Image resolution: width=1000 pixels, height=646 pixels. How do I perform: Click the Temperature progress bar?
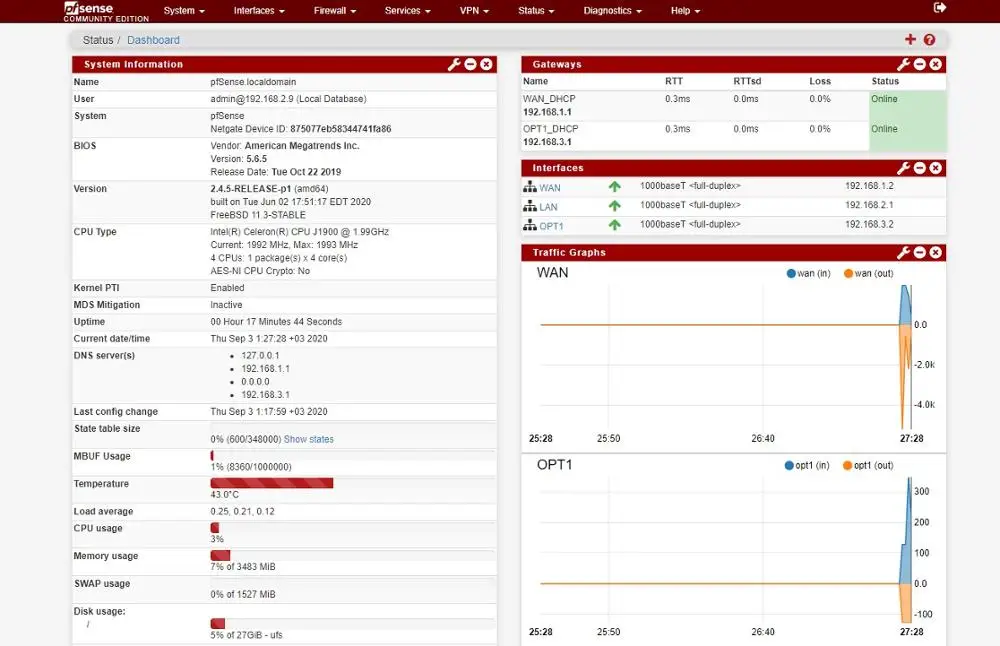353,483
